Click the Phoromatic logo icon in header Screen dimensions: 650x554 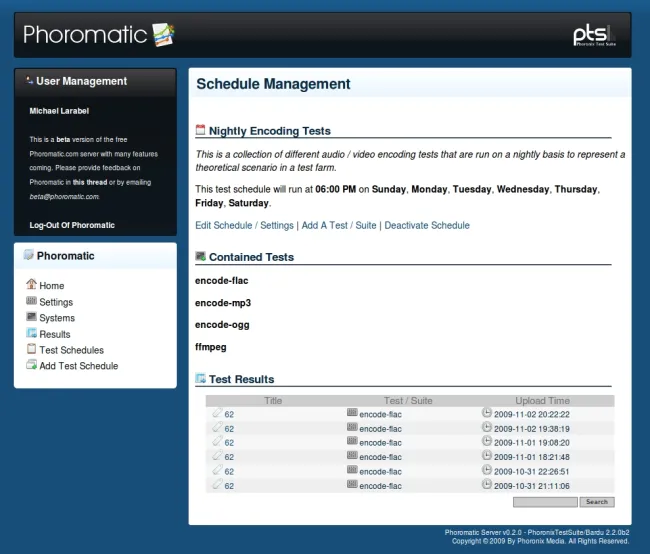coord(163,34)
